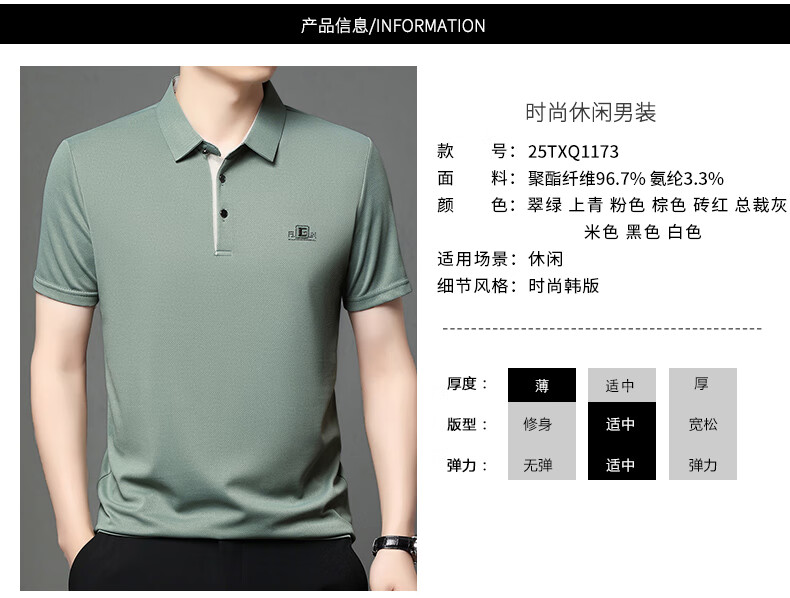Click the wristwatch on the model's arm
790x598 pixels.
pyautogui.click(x=394, y=547)
